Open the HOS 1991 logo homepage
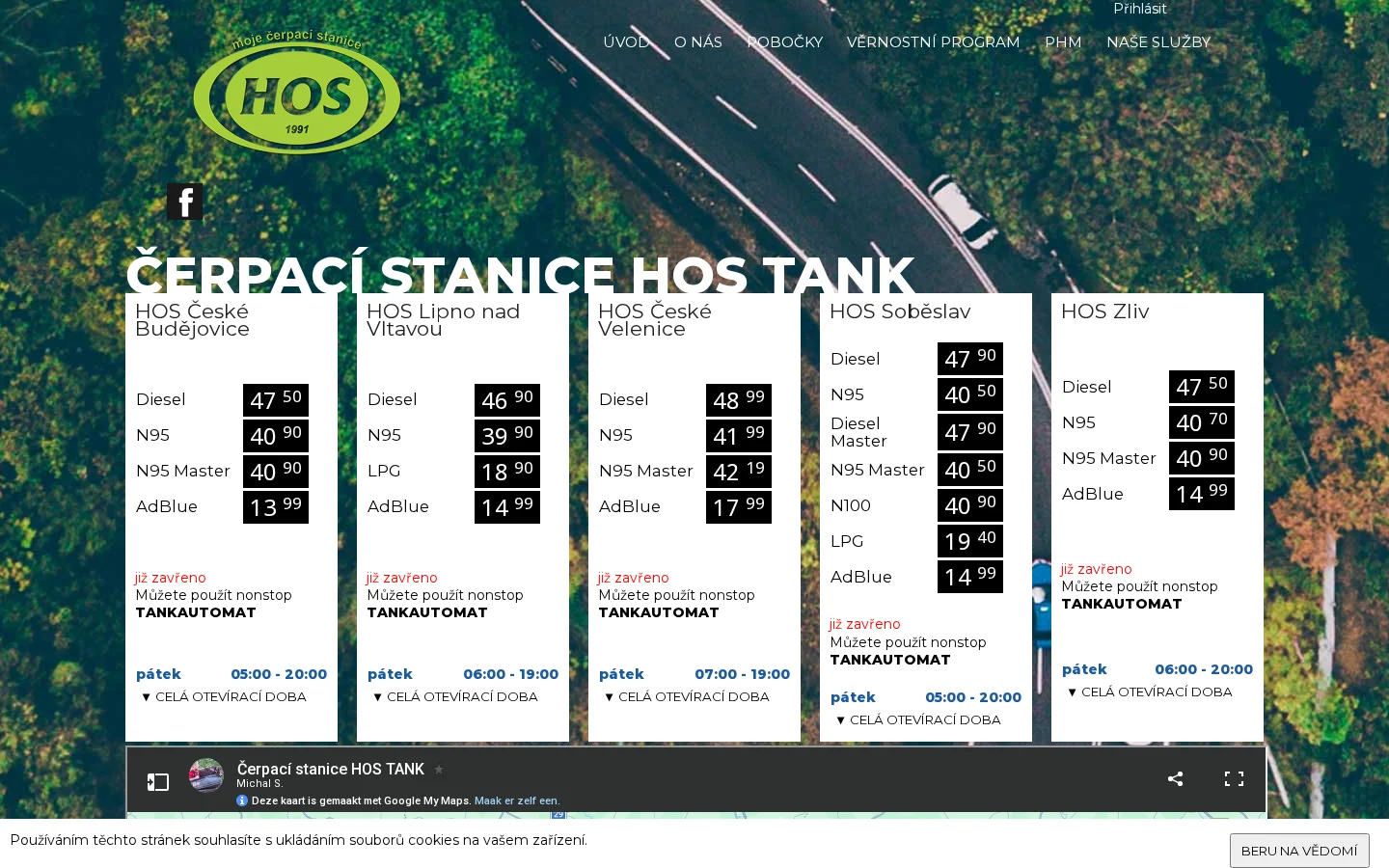Viewport: 1389px width, 868px height. pos(296,94)
